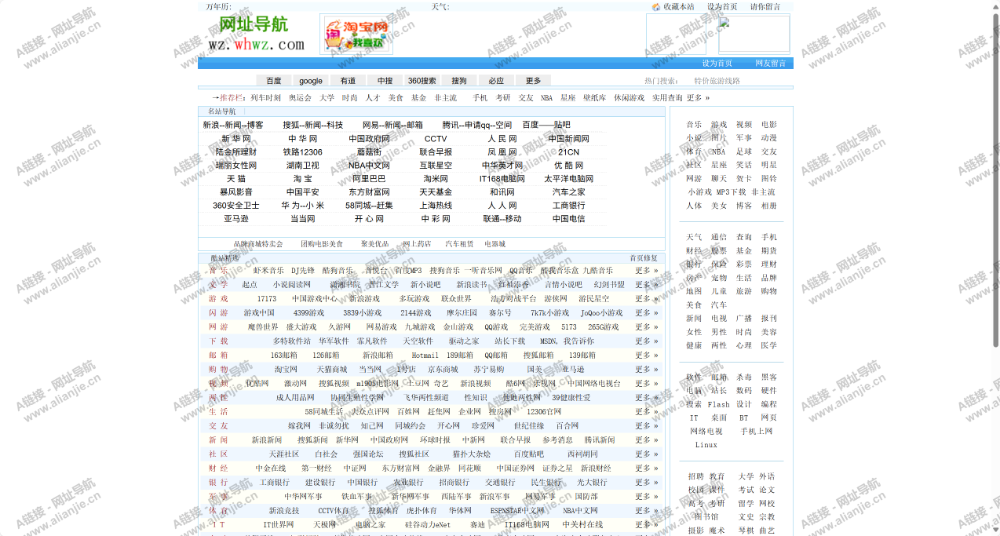
Task: Open 壁纸库 in the recommended bar
Action: pyautogui.click(x=594, y=98)
